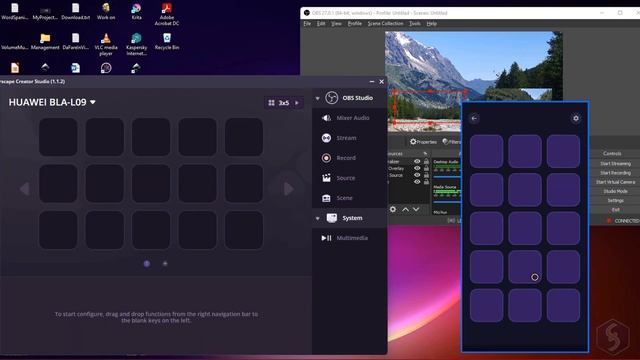Open Settings from OBS controls panel

tap(615, 200)
